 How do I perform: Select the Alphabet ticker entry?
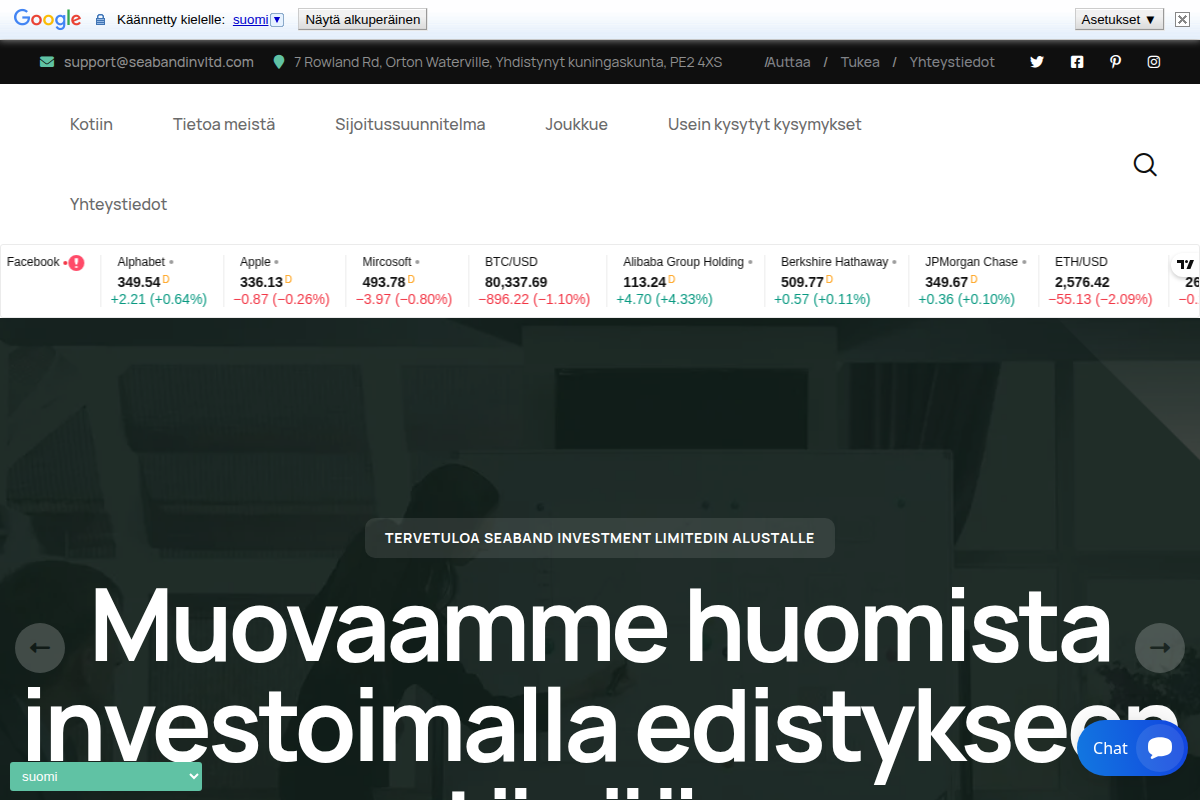[162, 281]
